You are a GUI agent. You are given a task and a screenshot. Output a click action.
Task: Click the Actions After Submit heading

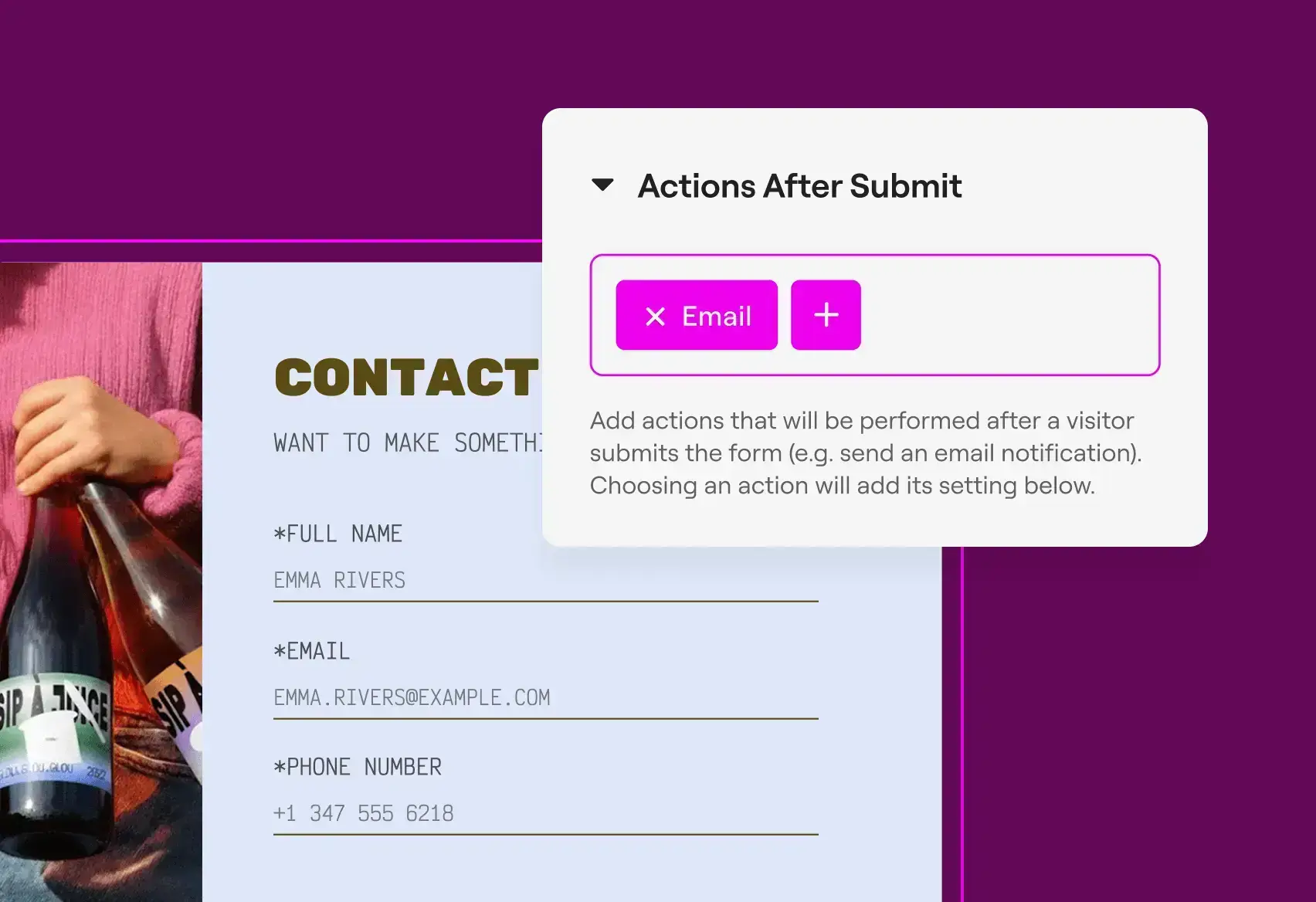tap(799, 186)
